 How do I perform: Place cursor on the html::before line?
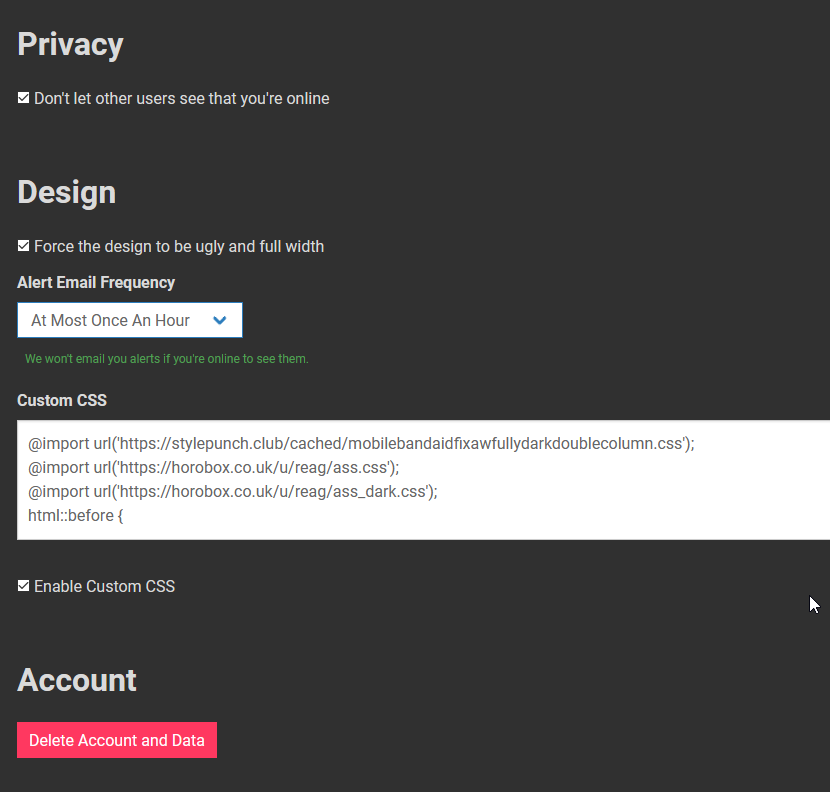76,515
